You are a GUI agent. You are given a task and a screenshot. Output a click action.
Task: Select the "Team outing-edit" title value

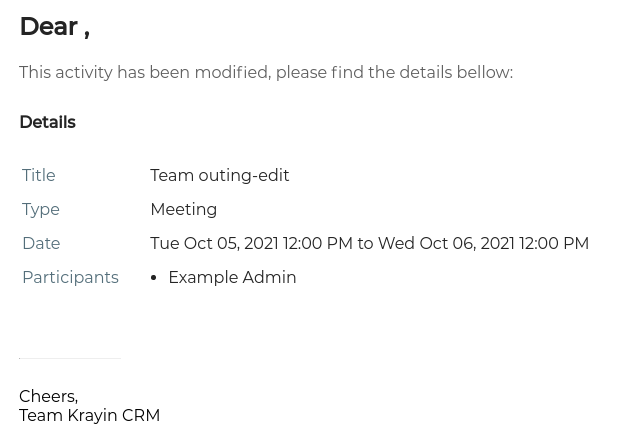pyautogui.click(x=220, y=175)
